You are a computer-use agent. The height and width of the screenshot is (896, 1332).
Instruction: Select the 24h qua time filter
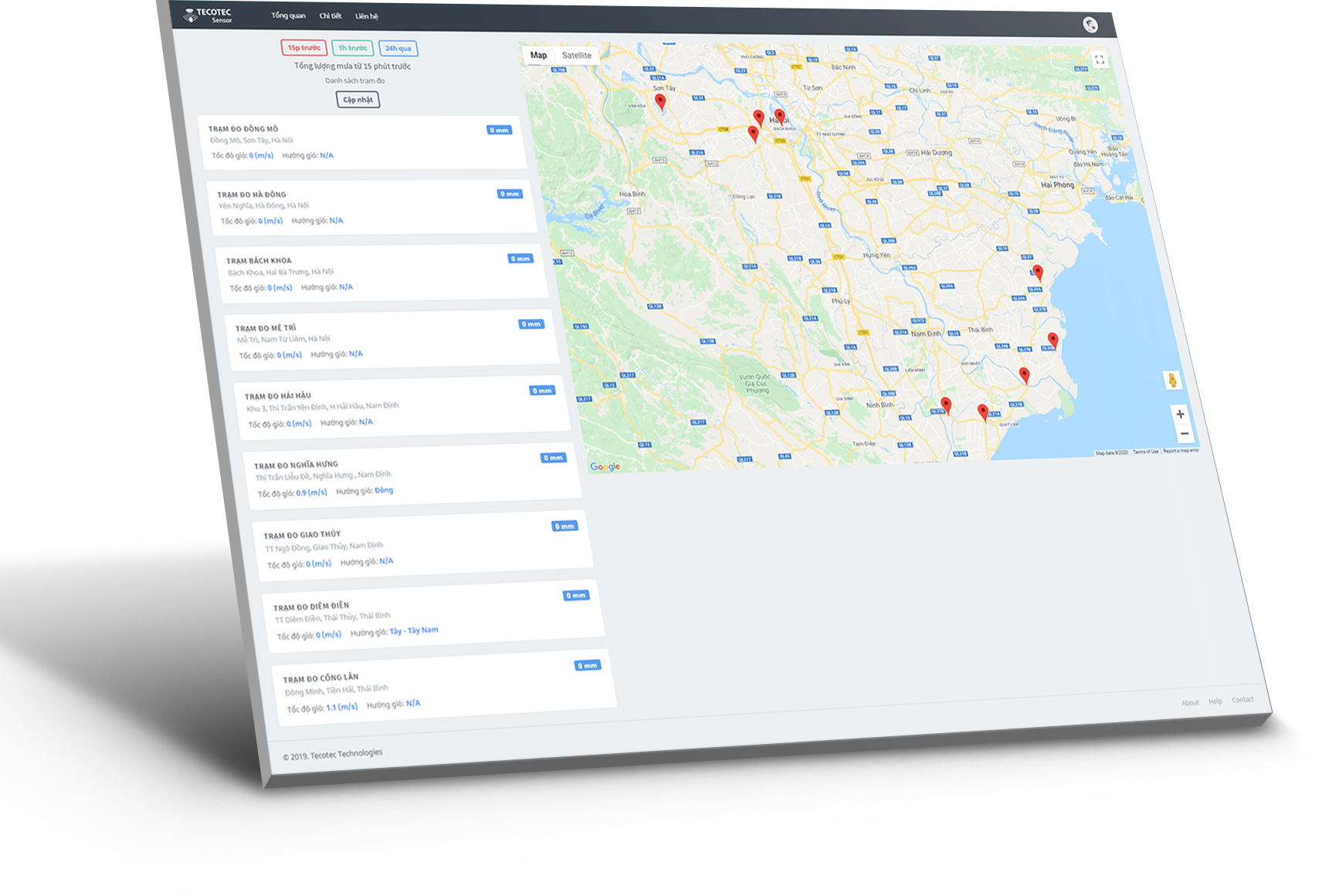point(398,49)
